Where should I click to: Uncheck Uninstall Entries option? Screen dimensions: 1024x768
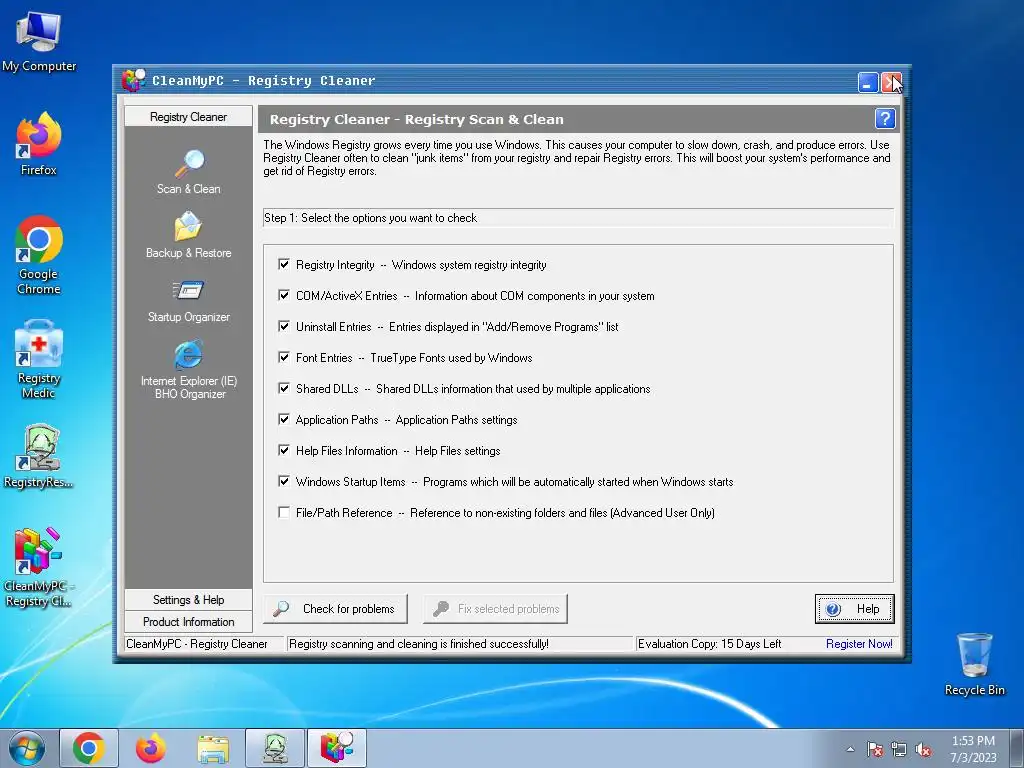284,327
